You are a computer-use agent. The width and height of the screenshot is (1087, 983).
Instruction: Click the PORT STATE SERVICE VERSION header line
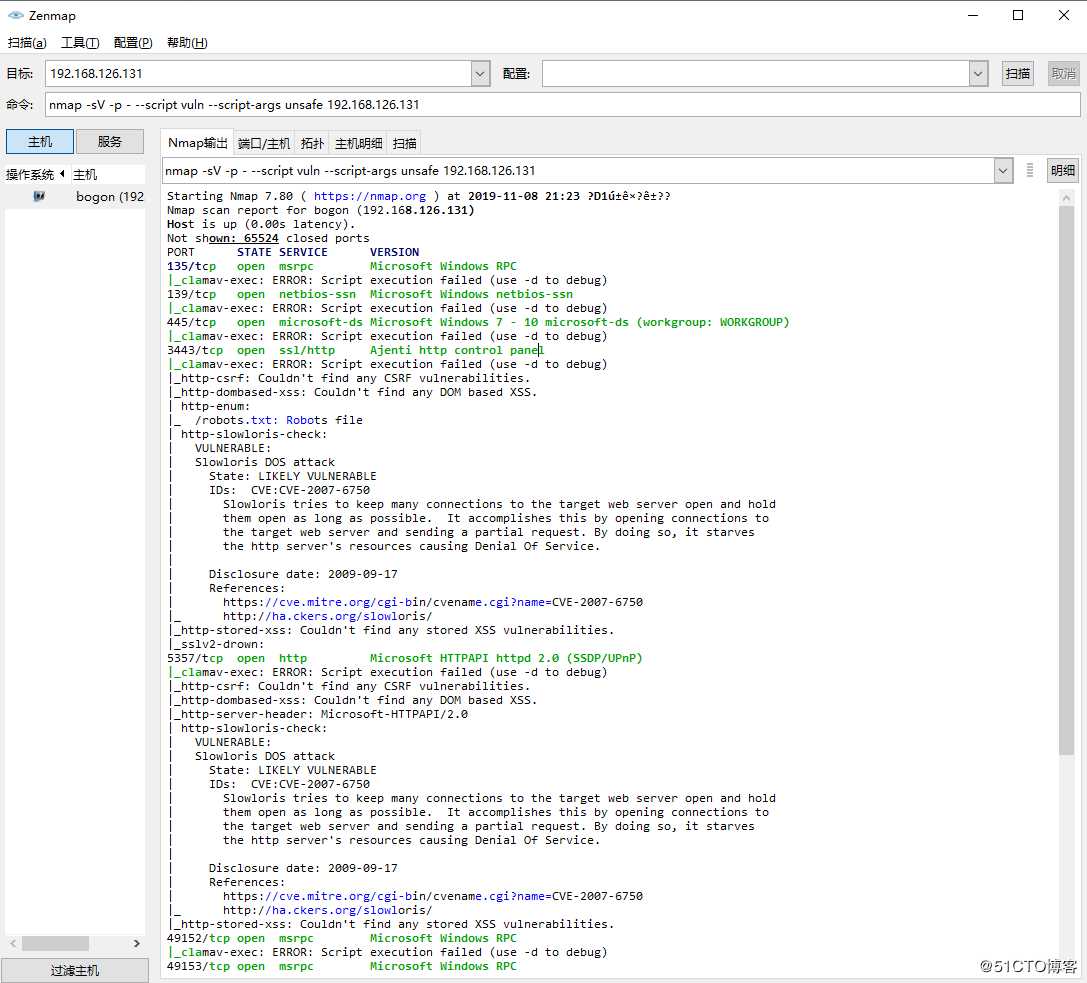click(x=293, y=252)
